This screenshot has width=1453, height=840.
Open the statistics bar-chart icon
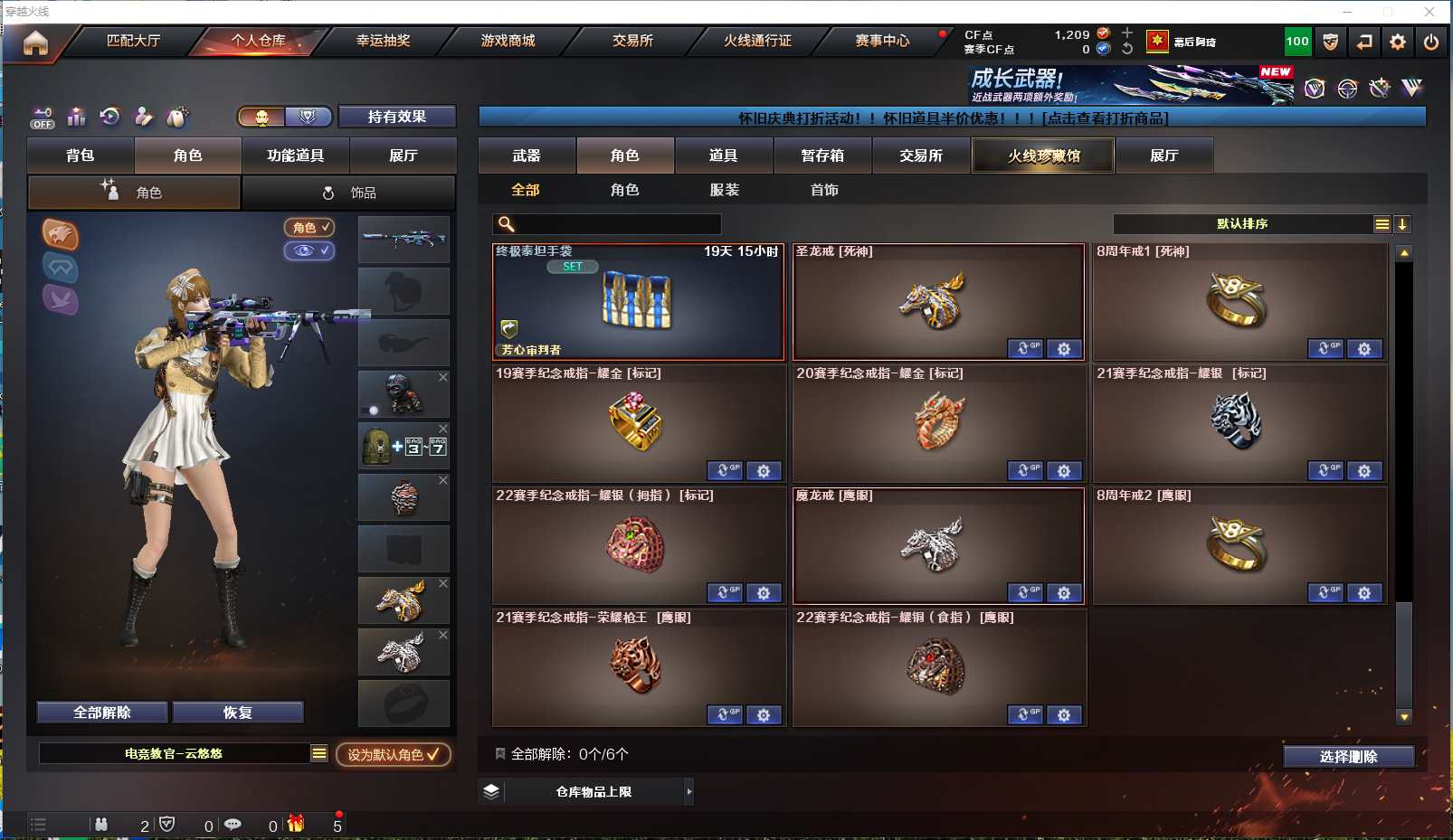[76, 117]
